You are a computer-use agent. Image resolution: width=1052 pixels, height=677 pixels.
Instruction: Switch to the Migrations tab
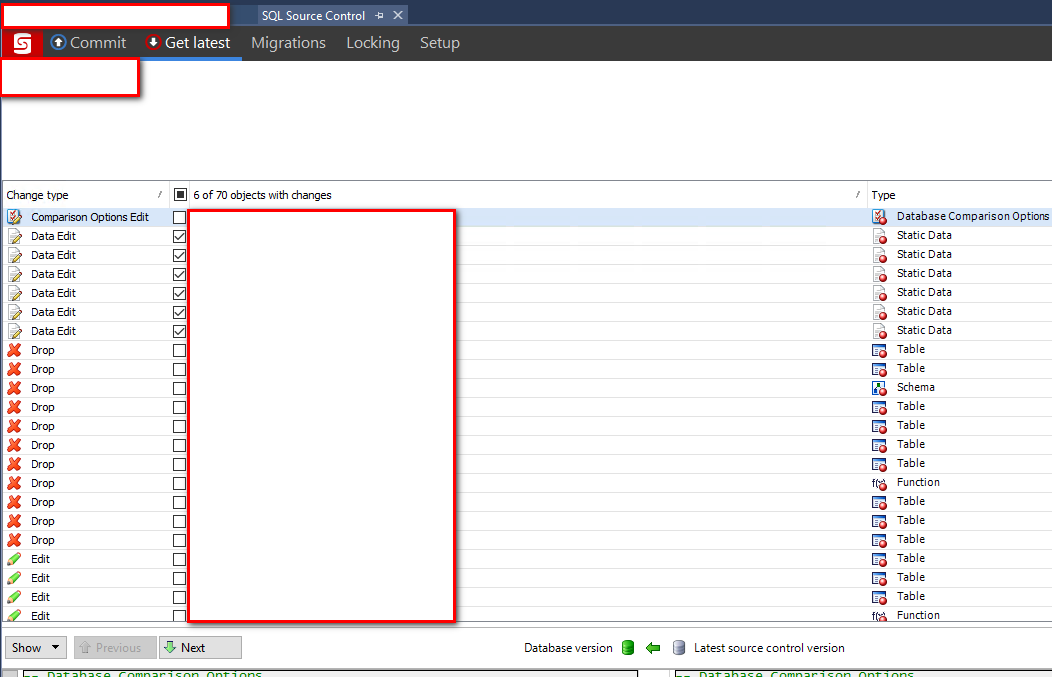tap(288, 43)
